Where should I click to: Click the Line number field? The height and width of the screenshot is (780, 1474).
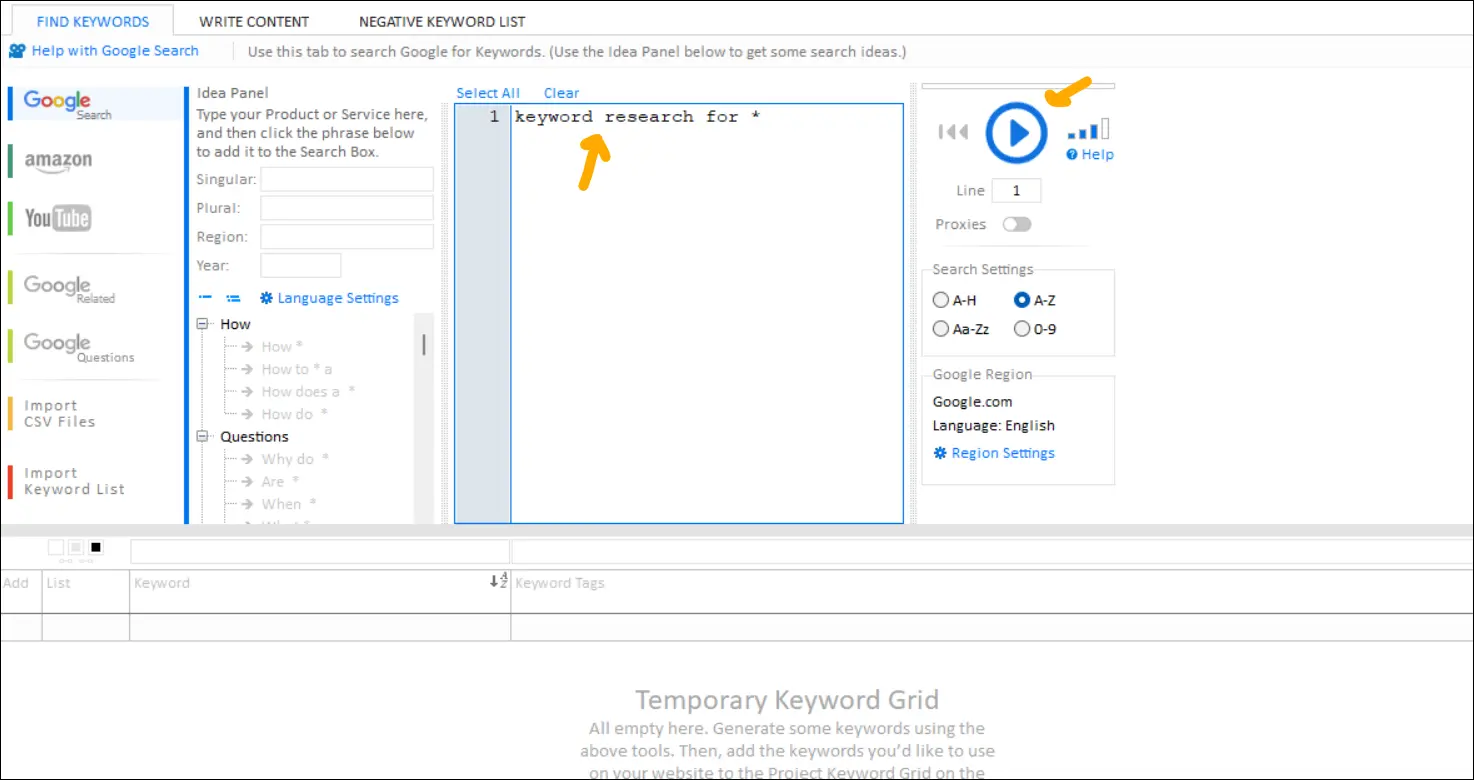pos(1017,190)
